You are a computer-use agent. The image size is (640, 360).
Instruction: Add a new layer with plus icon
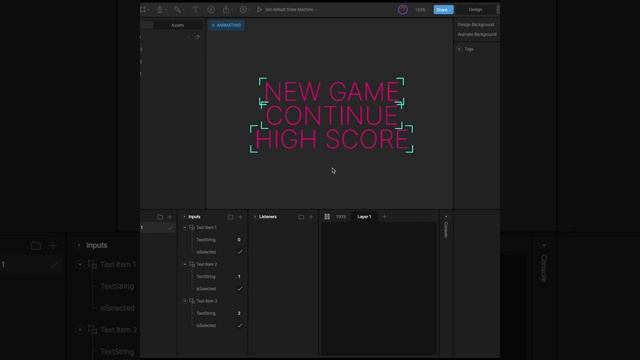(384, 217)
